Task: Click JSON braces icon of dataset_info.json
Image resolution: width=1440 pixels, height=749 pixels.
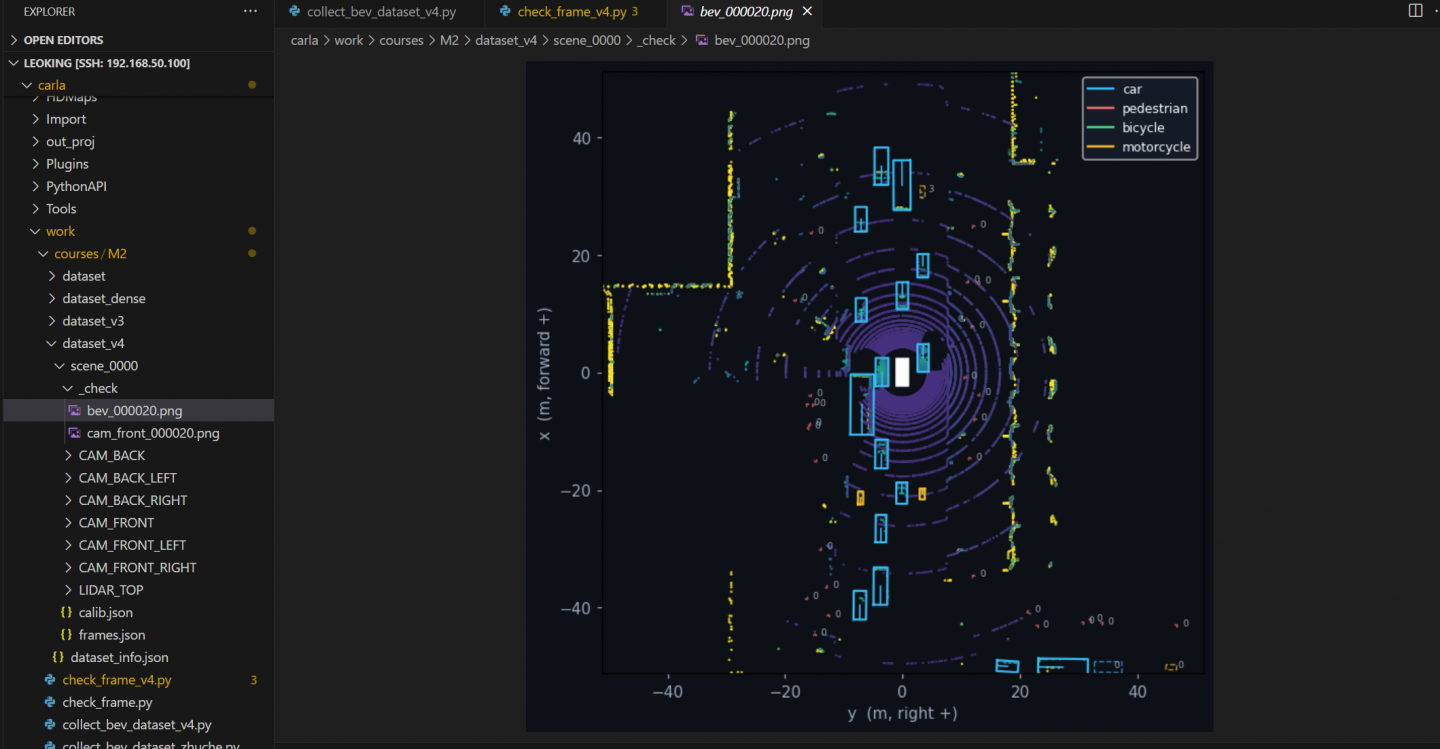Action: pos(58,657)
